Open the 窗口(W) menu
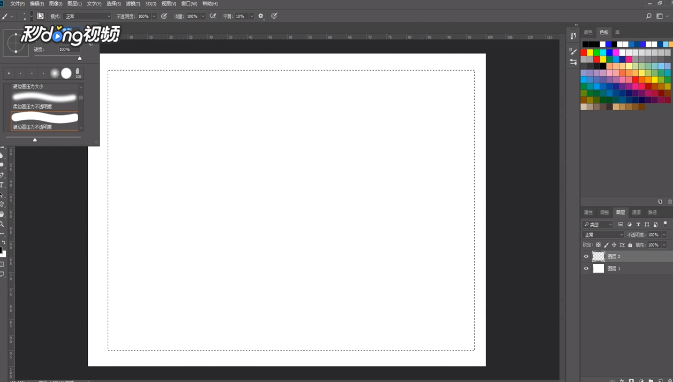 click(189, 3)
